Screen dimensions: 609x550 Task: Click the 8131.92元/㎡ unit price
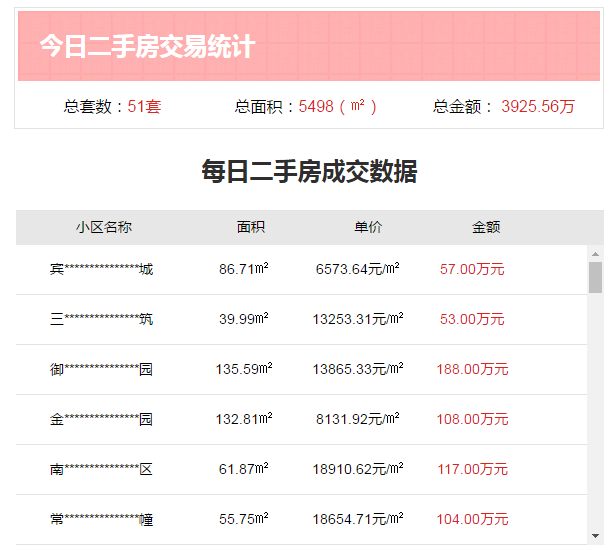[x=357, y=419]
